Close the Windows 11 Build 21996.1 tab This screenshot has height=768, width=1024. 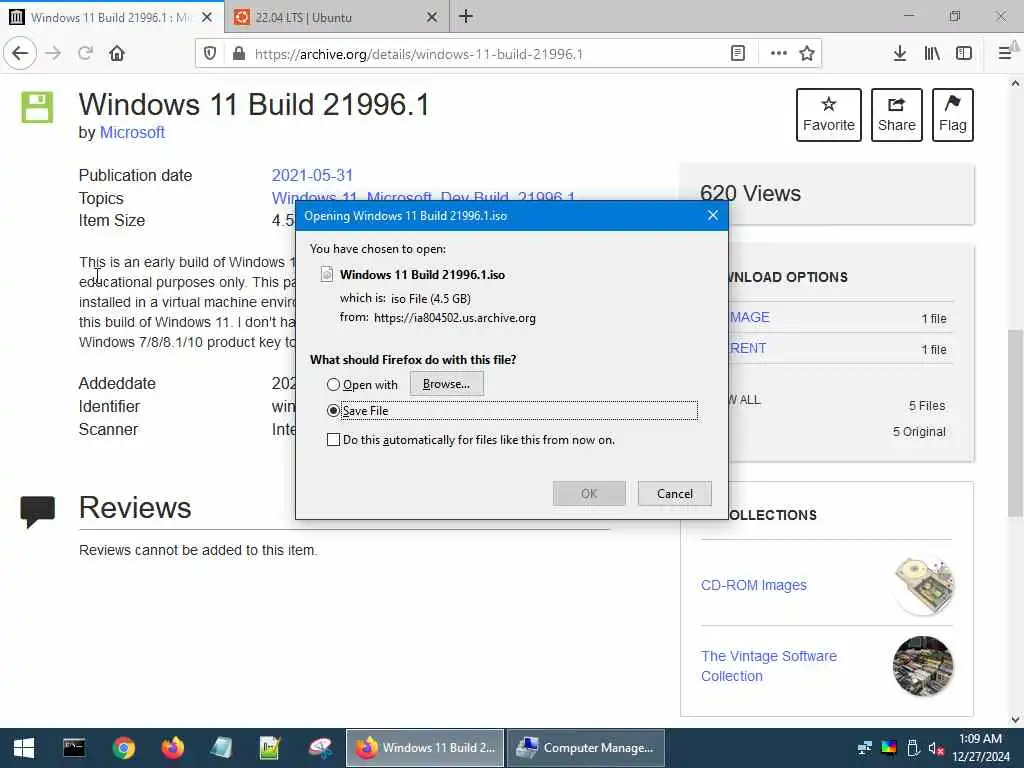207,17
